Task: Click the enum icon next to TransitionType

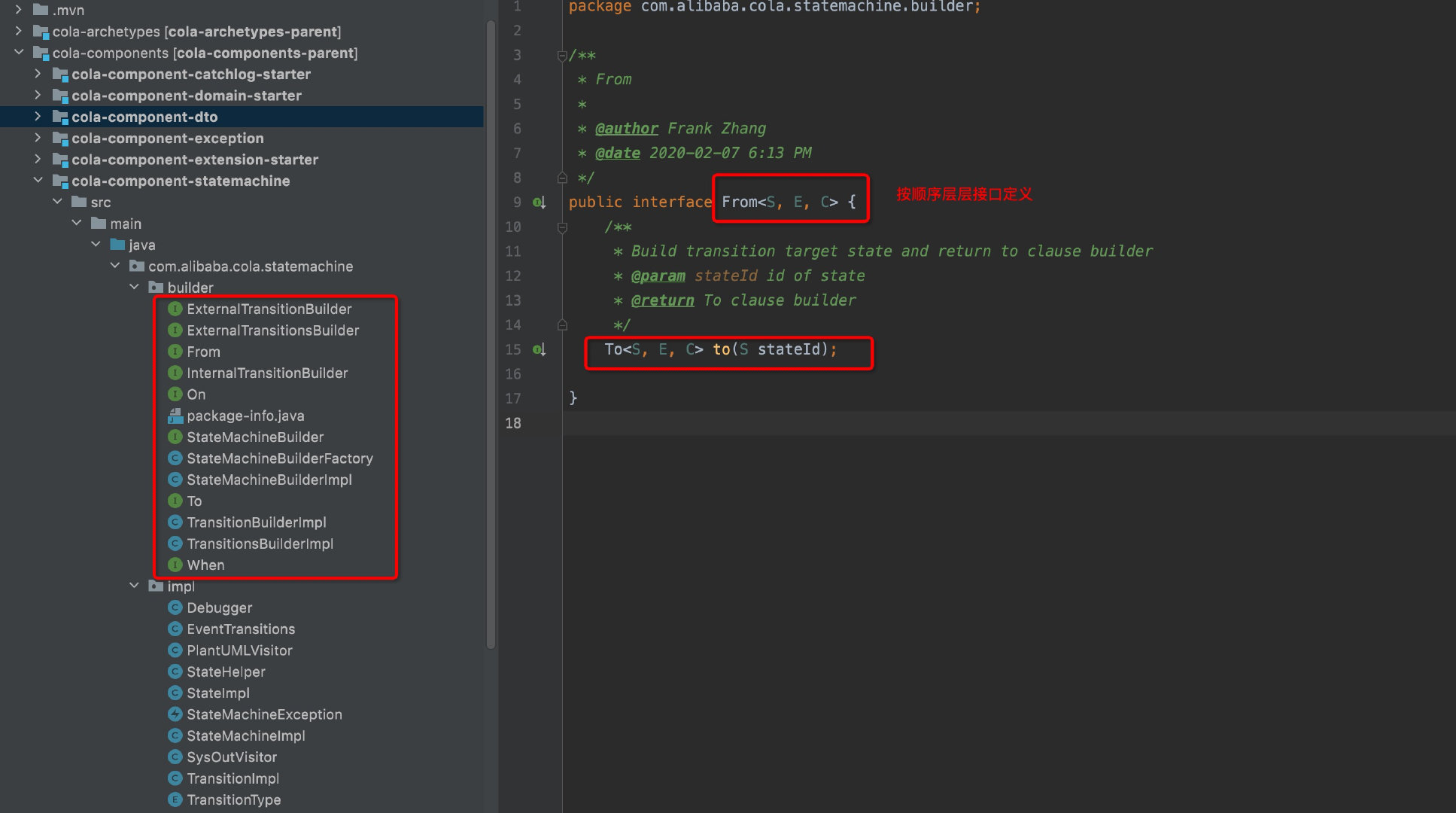Action: tap(175, 799)
